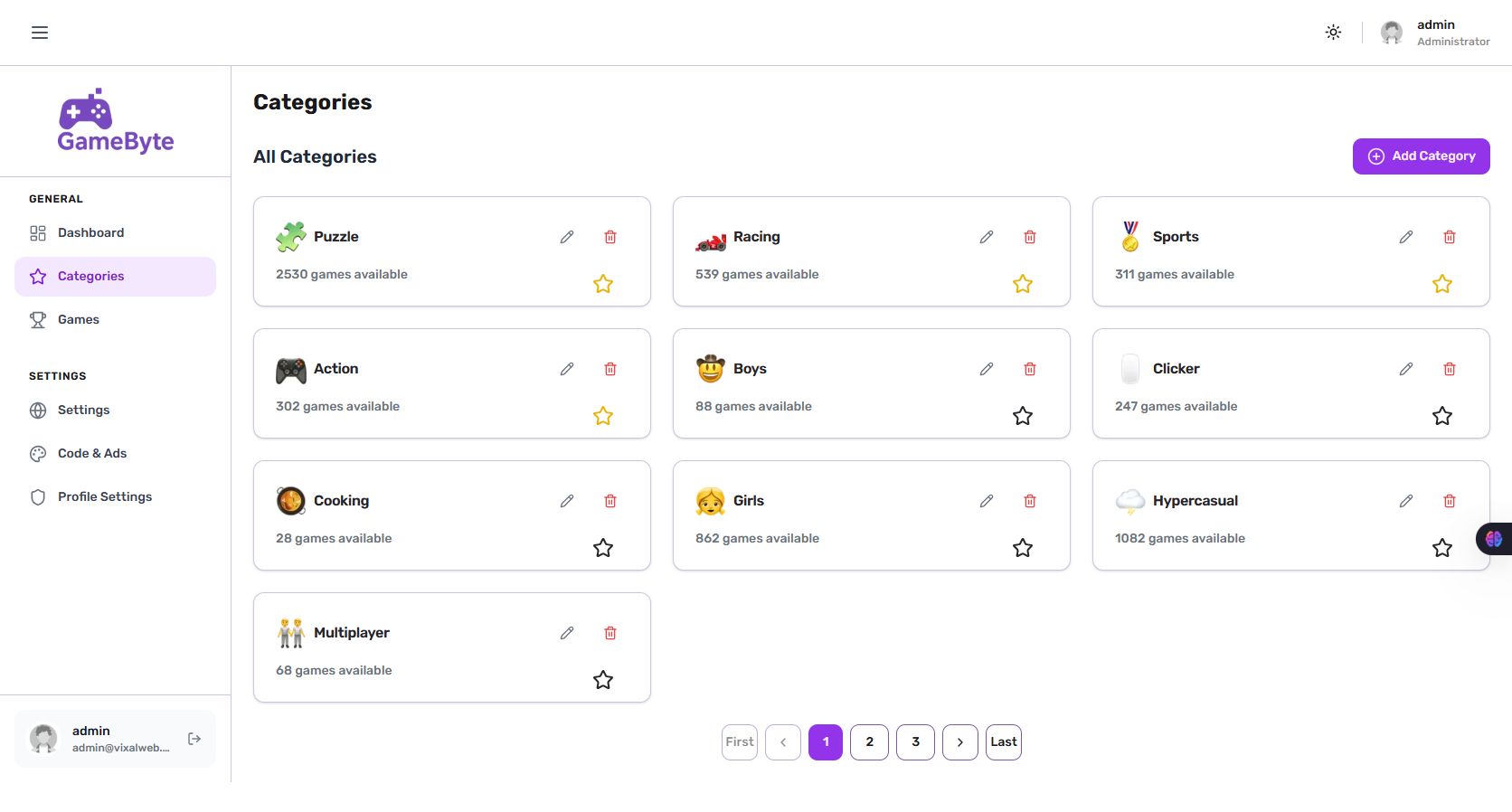
Task: Open Code & Ads settings
Action: pyautogui.click(x=92, y=453)
